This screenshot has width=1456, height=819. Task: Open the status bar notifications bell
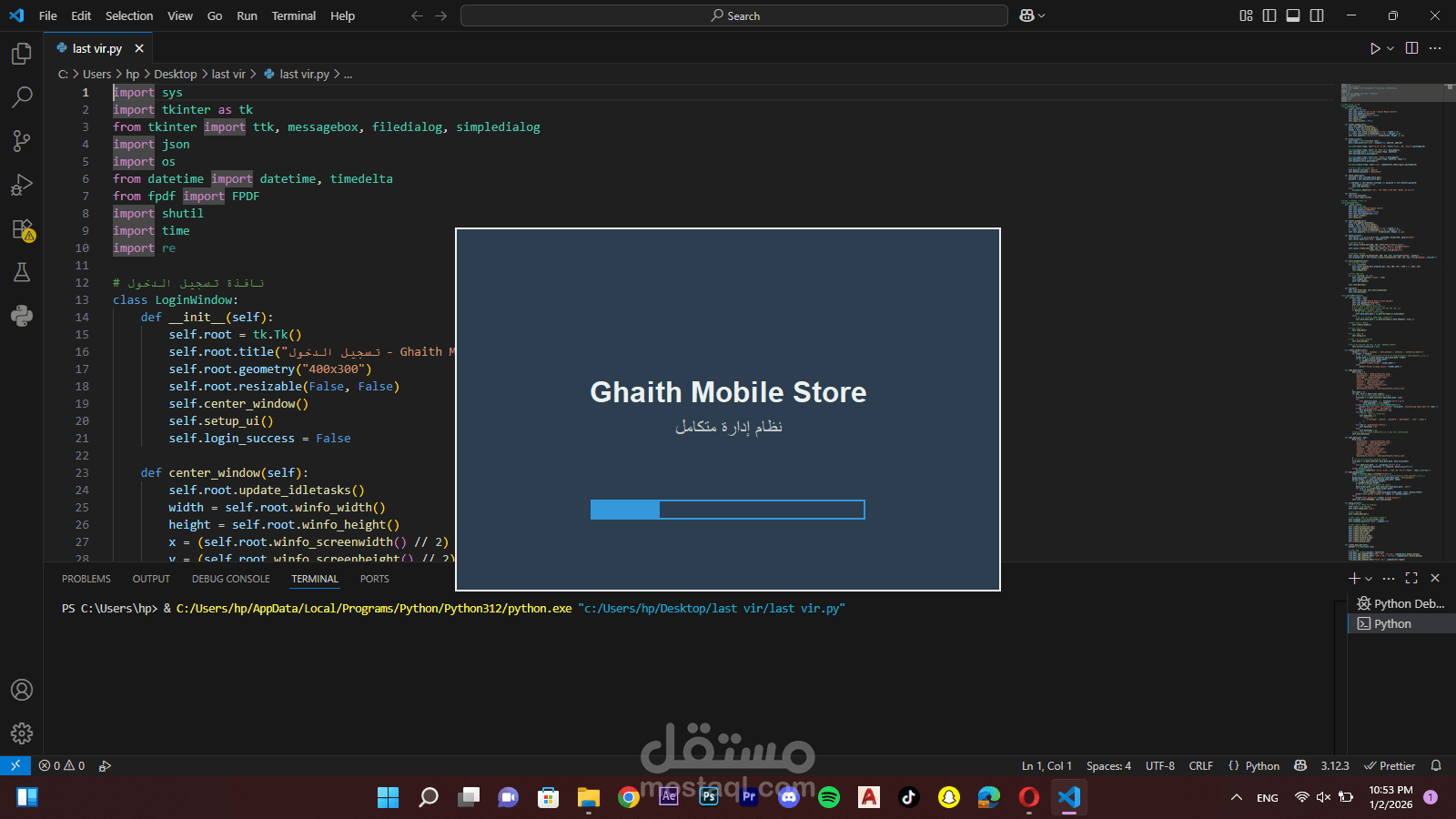click(x=1436, y=765)
